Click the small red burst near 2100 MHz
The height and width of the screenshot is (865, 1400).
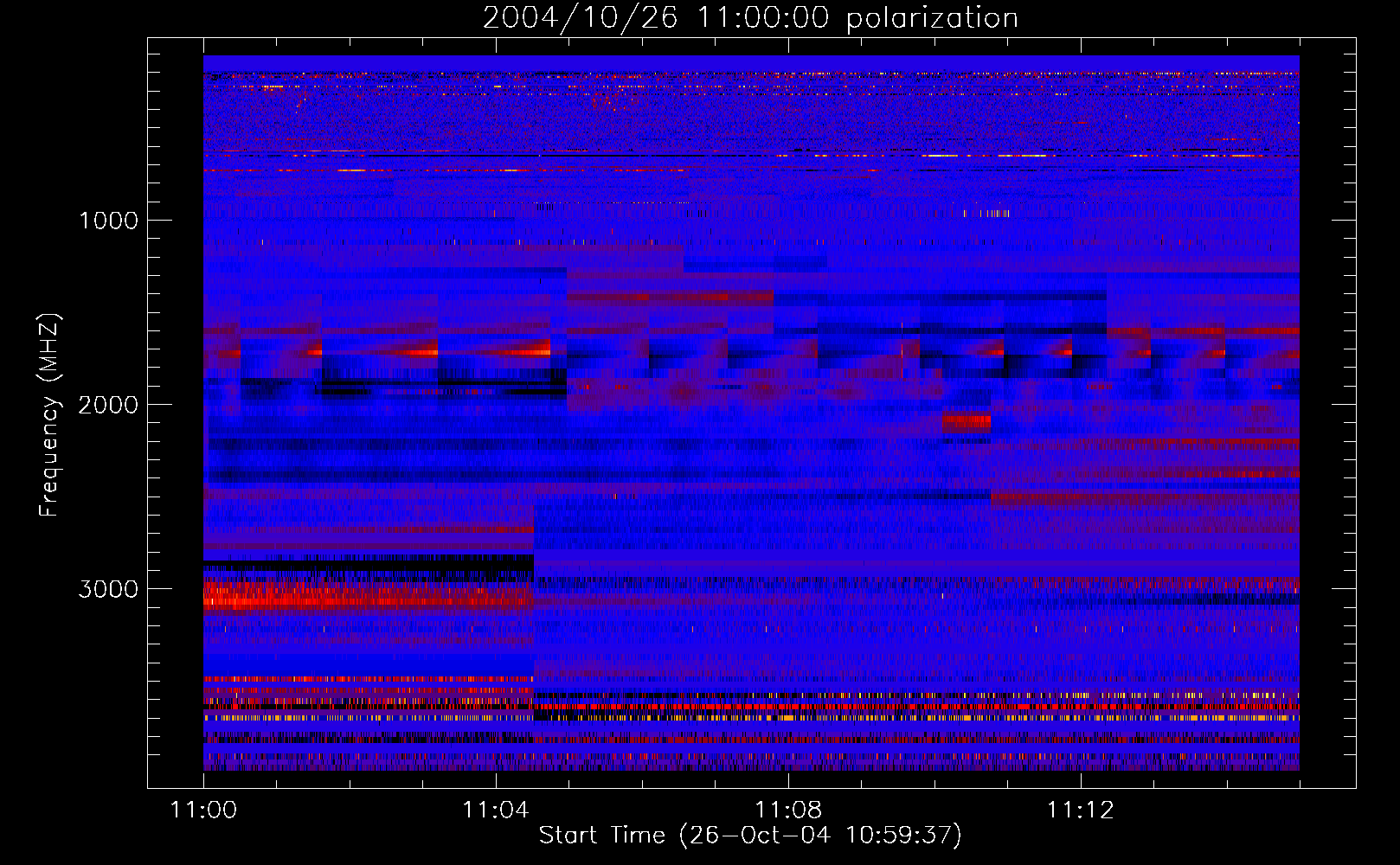tap(967, 422)
